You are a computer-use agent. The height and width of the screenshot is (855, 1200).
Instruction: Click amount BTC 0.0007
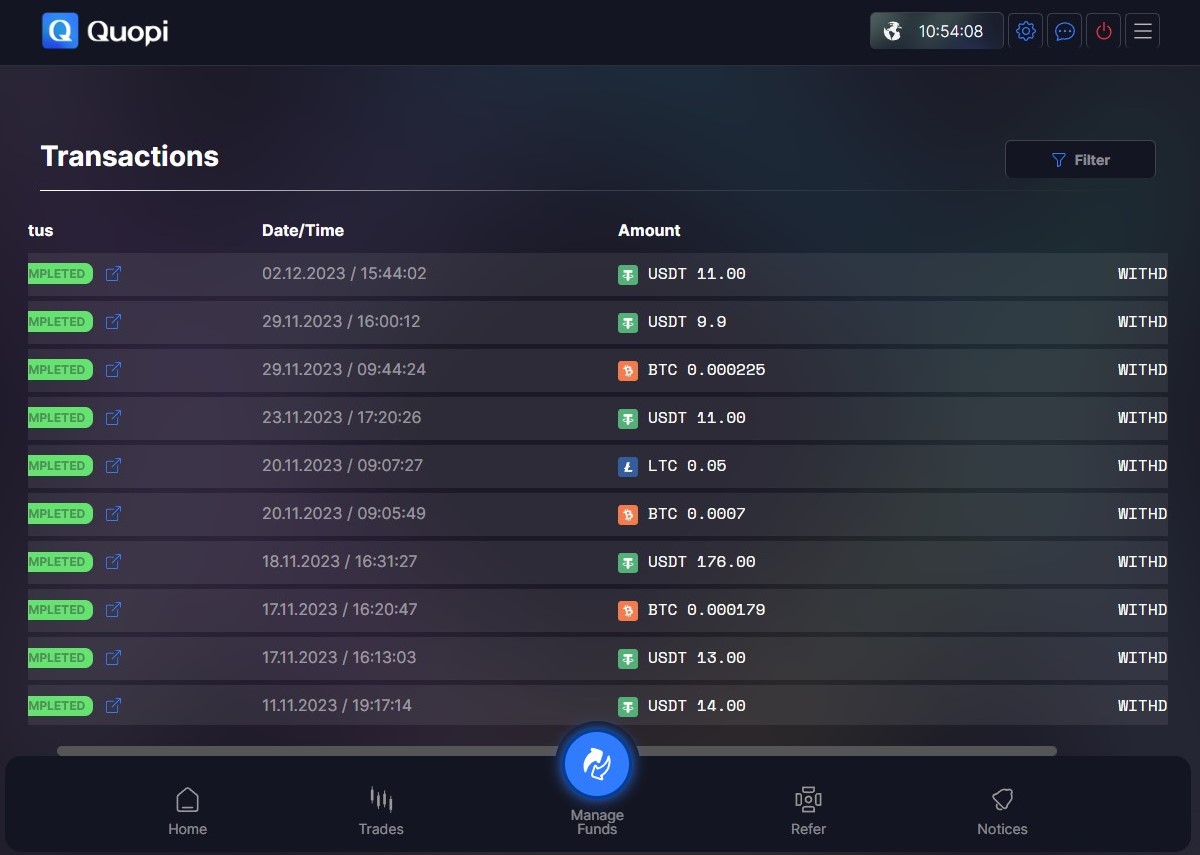697,514
